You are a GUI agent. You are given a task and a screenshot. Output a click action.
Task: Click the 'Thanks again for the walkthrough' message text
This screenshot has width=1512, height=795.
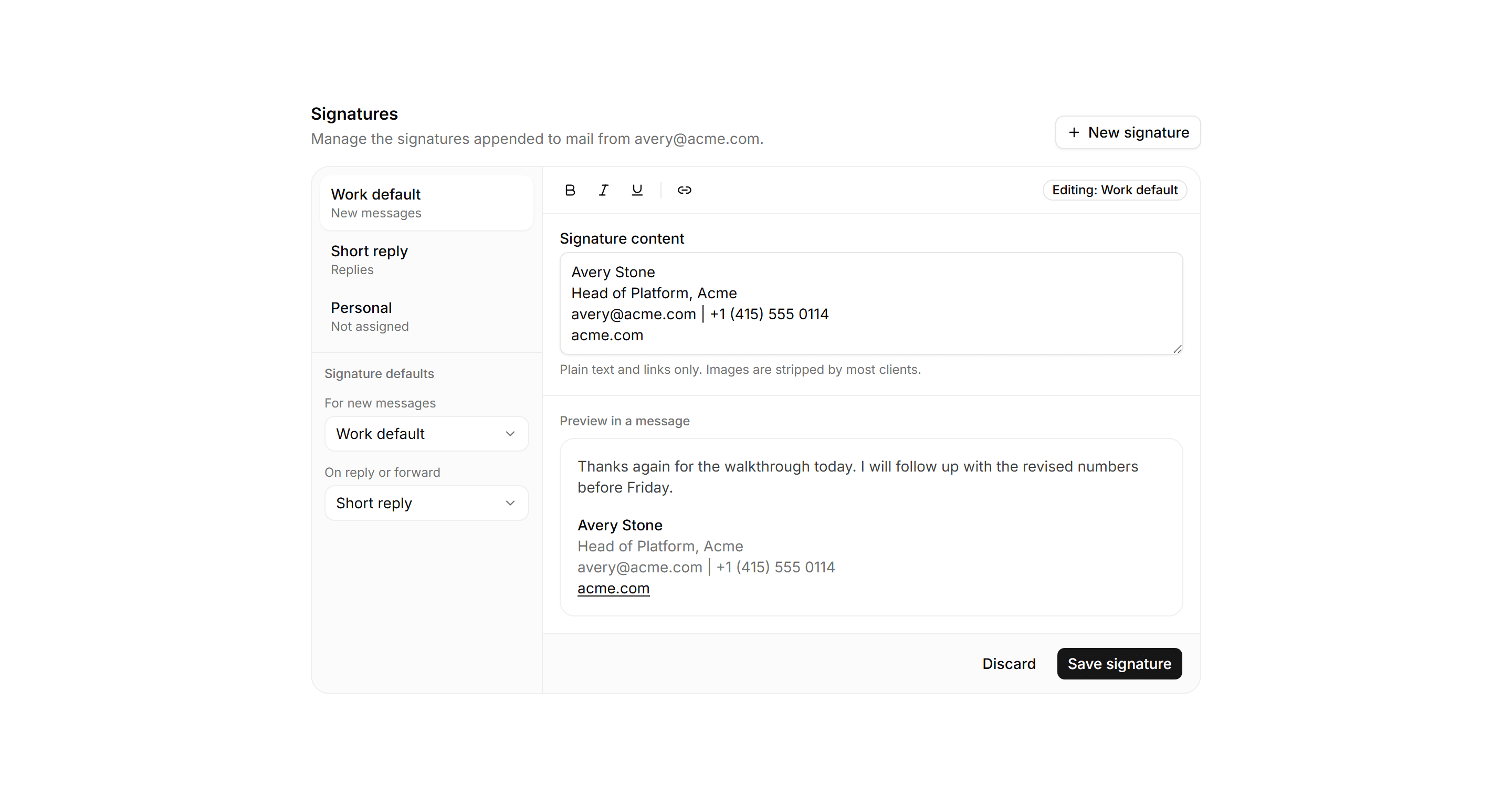point(857,477)
